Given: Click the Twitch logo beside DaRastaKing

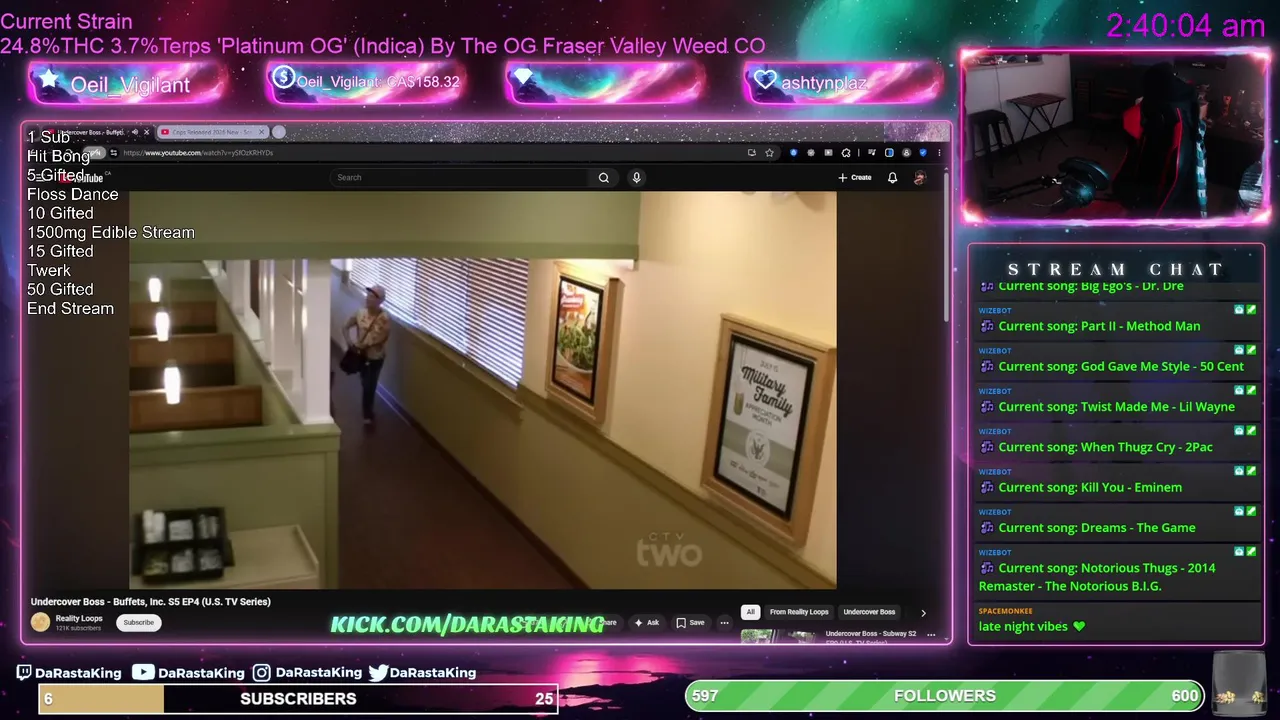Looking at the screenshot, I should click(x=24, y=673).
